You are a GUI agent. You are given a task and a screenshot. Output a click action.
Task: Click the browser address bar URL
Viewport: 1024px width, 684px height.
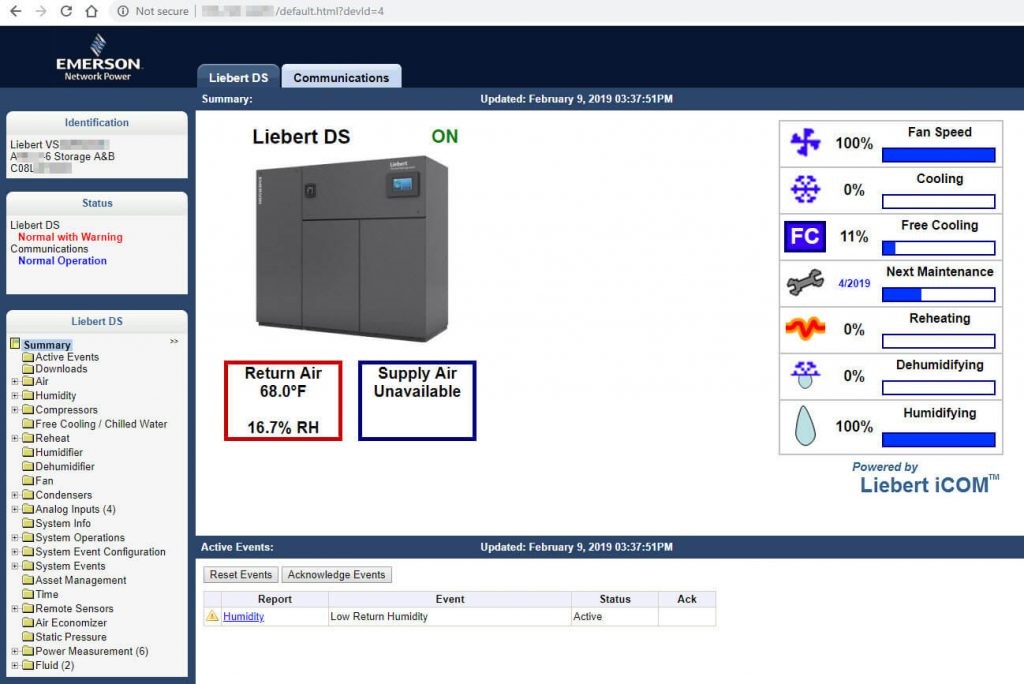point(293,11)
